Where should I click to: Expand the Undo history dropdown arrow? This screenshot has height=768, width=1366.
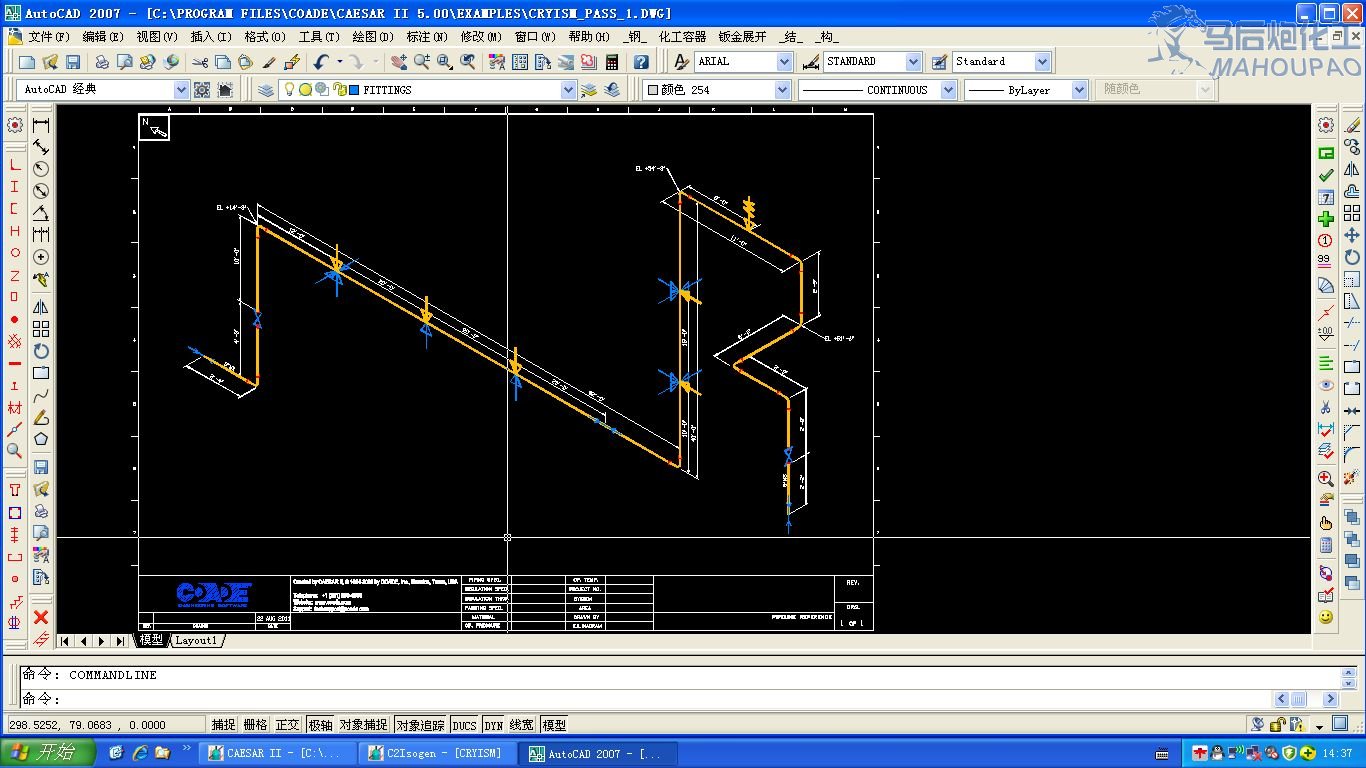coord(339,62)
